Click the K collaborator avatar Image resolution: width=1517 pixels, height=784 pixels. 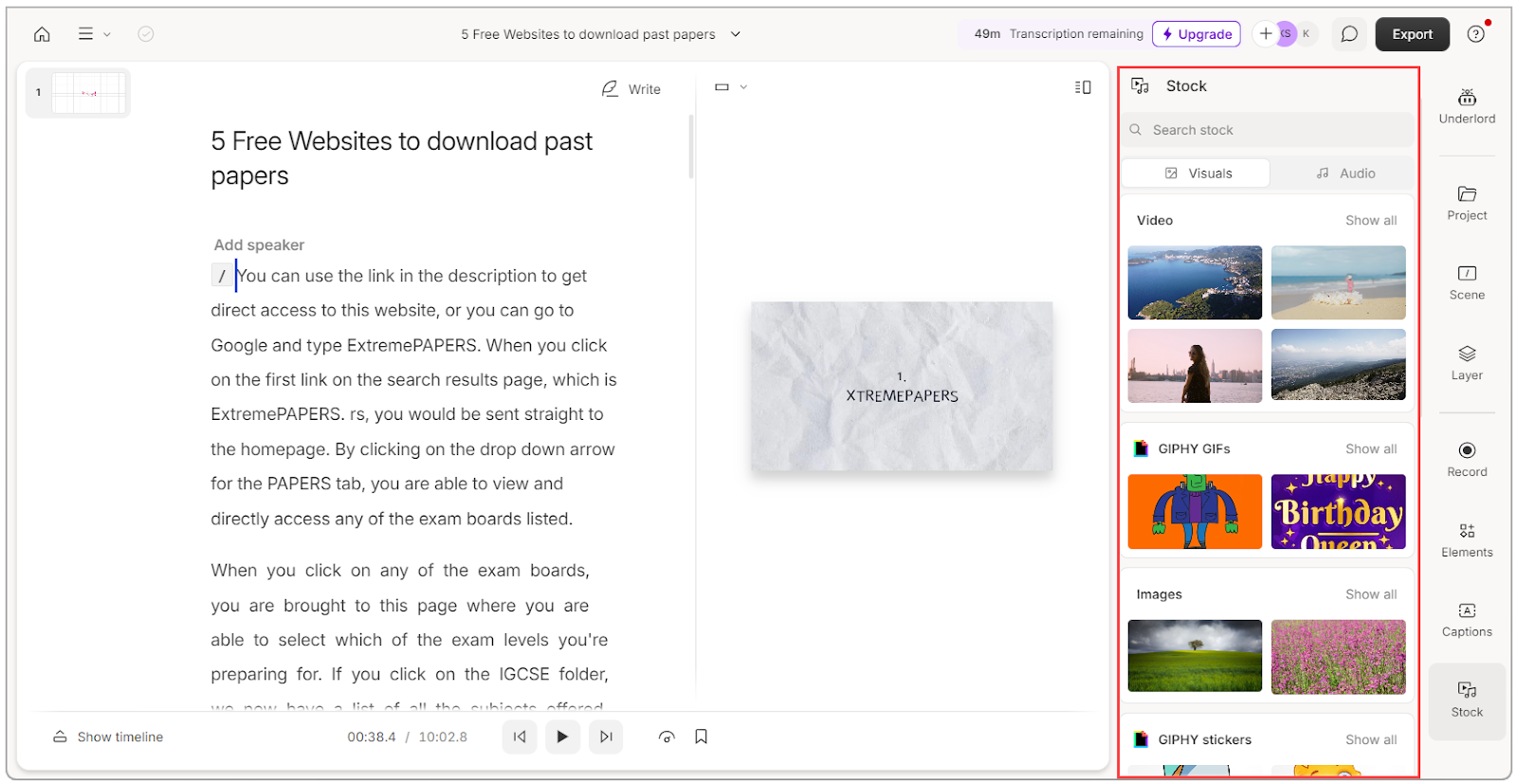[1306, 34]
